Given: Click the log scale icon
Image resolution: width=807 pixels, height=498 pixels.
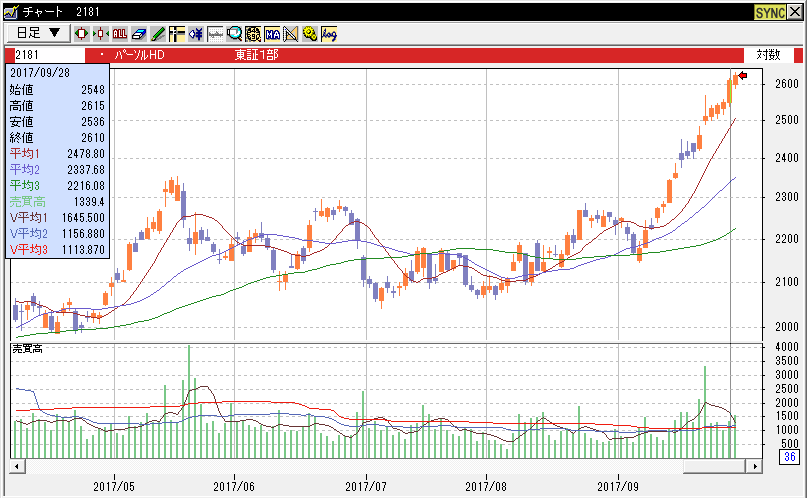Looking at the screenshot, I should 329,33.
